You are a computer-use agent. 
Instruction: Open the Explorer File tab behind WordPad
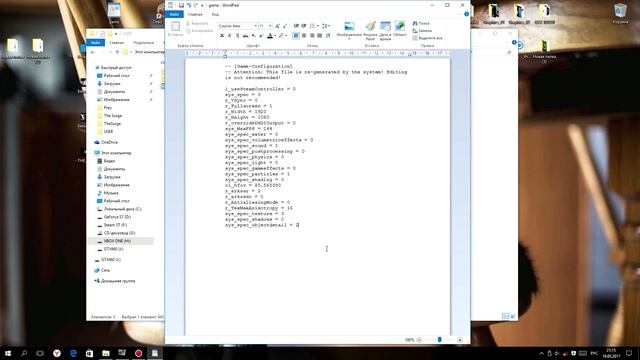coord(96,42)
